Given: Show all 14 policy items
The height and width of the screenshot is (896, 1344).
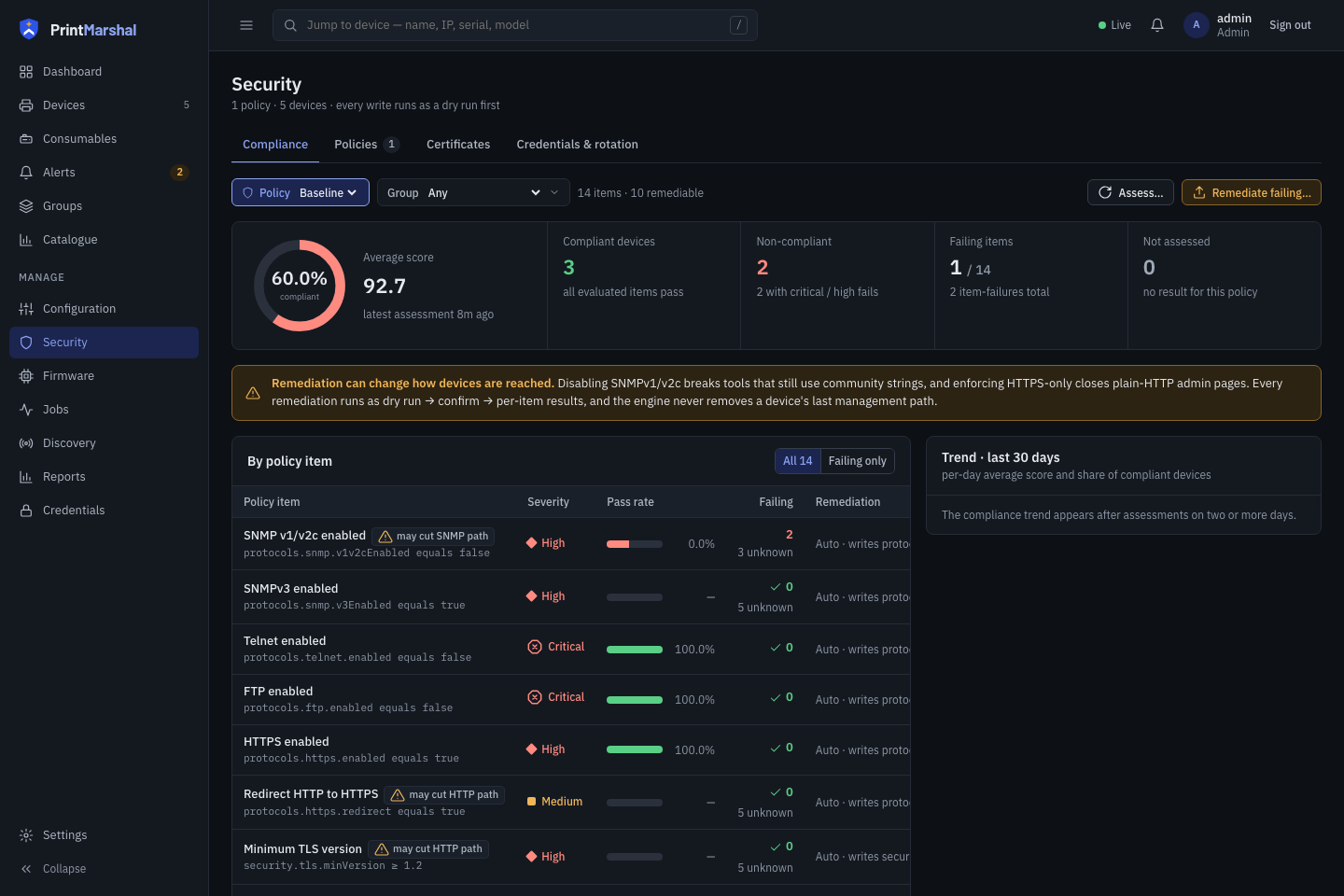Looking at the screenshot, I should [798, 461].
